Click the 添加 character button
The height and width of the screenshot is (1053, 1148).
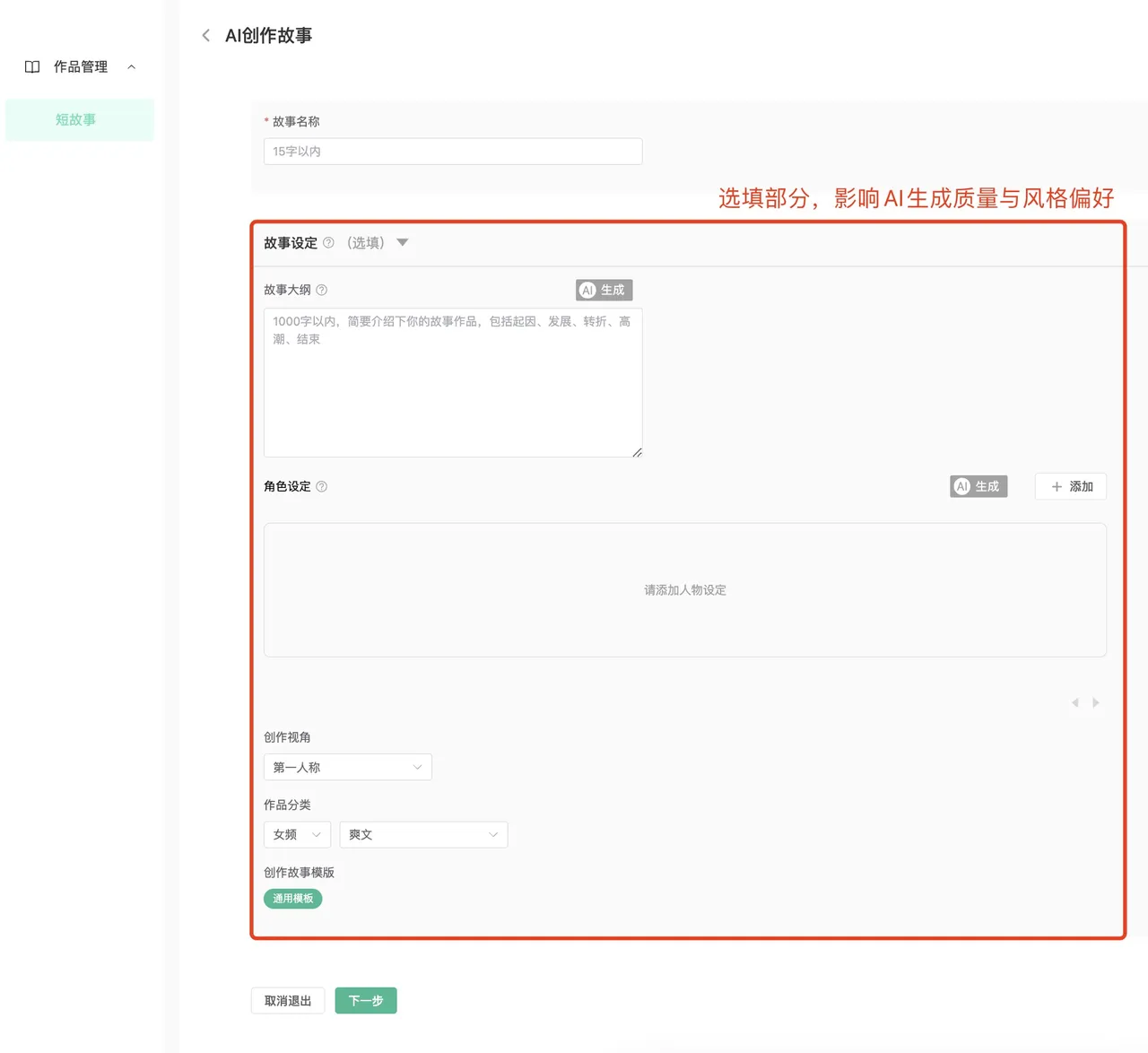pyautogui.click(x=1071, y=486)
